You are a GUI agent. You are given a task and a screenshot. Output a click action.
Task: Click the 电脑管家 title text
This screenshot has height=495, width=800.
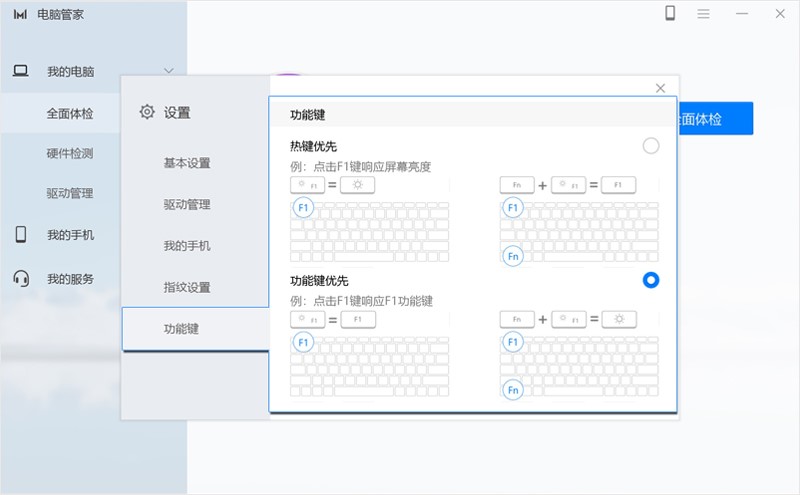point(60,14)
